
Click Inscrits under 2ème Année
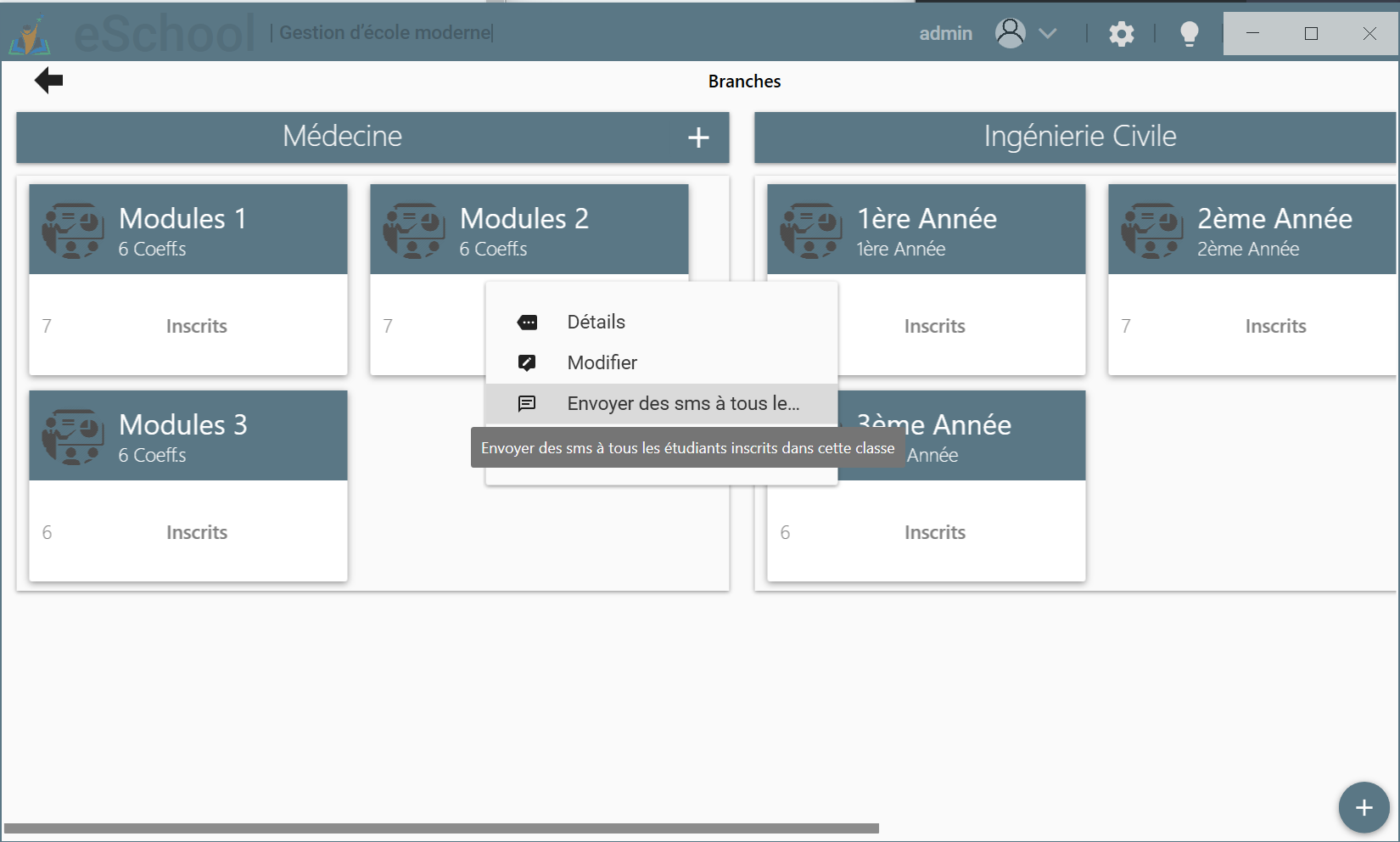coord(1274,327)
